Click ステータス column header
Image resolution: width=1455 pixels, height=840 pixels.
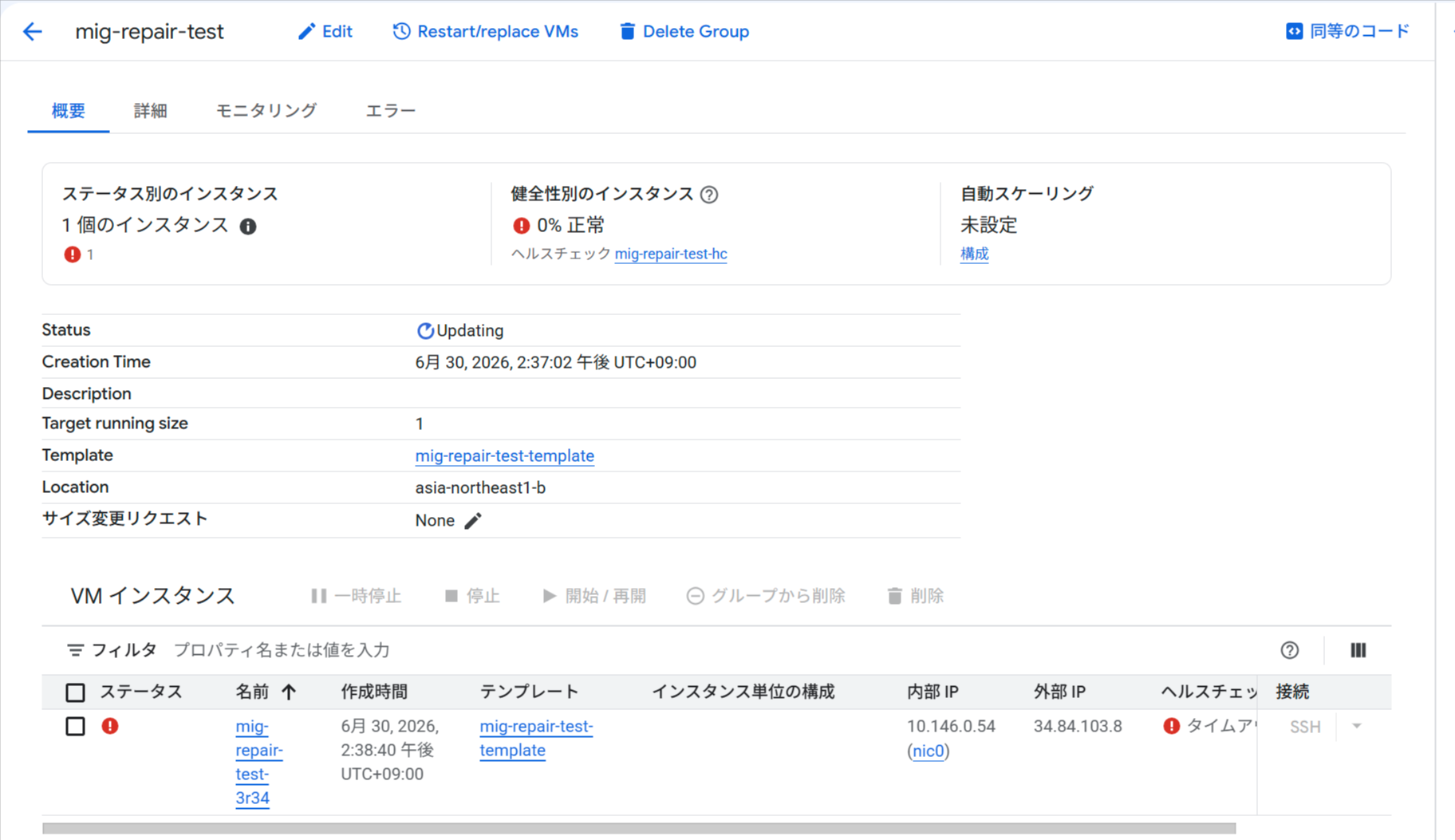pos(141,692)
